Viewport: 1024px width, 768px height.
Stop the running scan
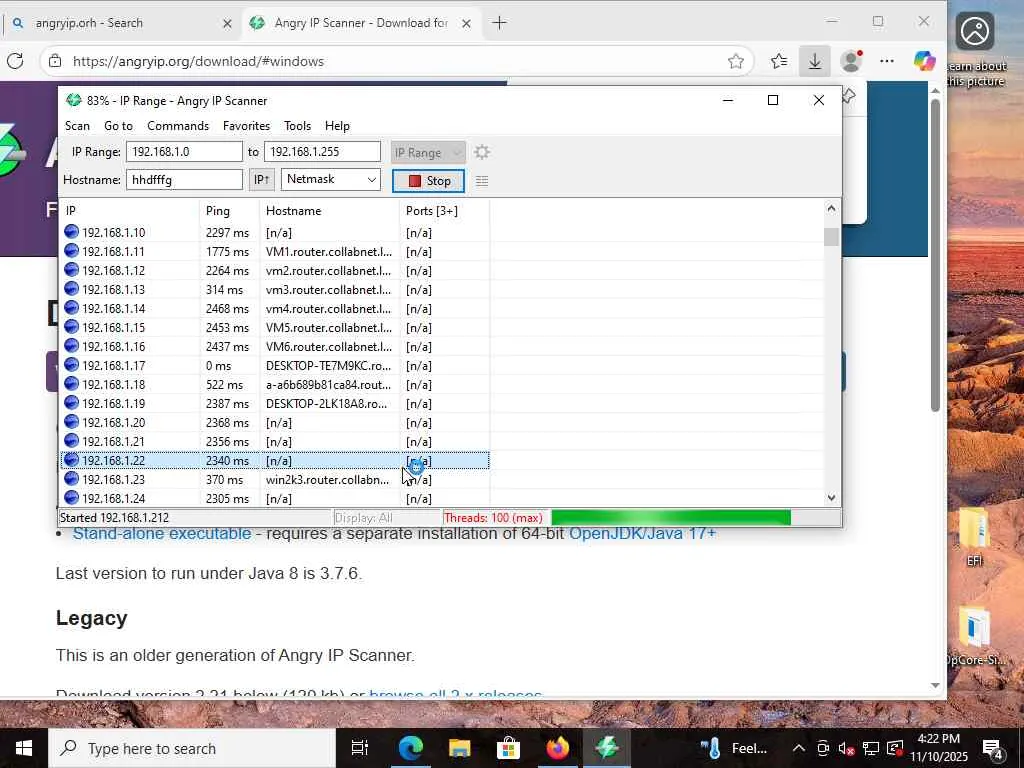click(428, 181)
